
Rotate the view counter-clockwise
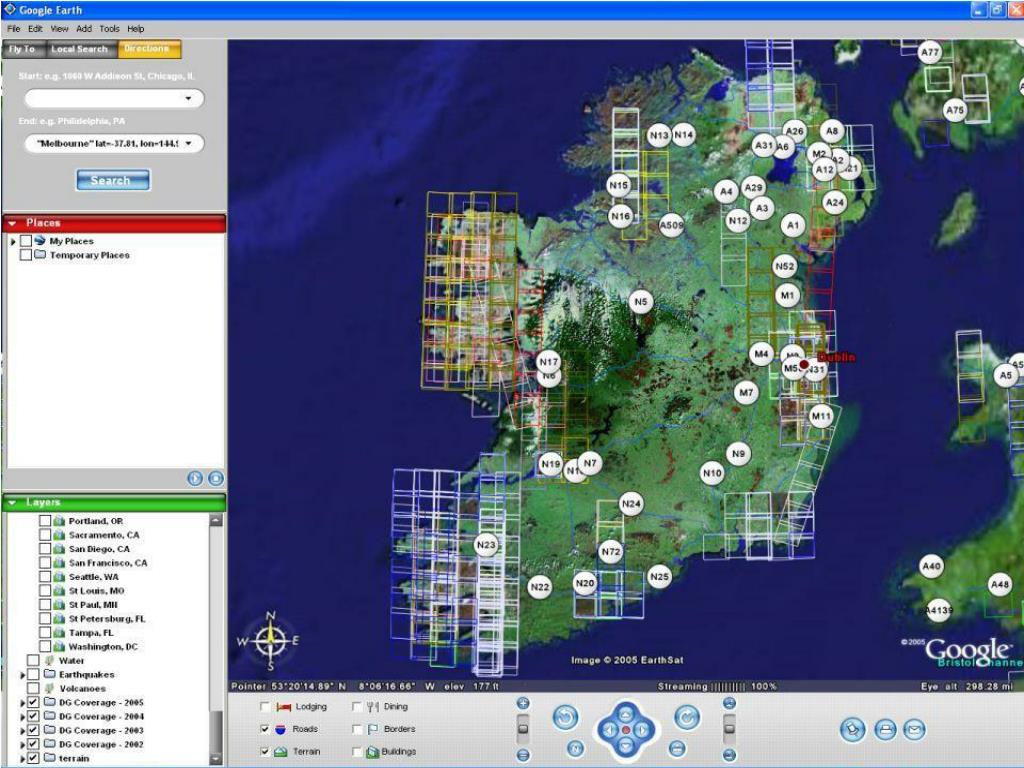[x=566, y=718]
